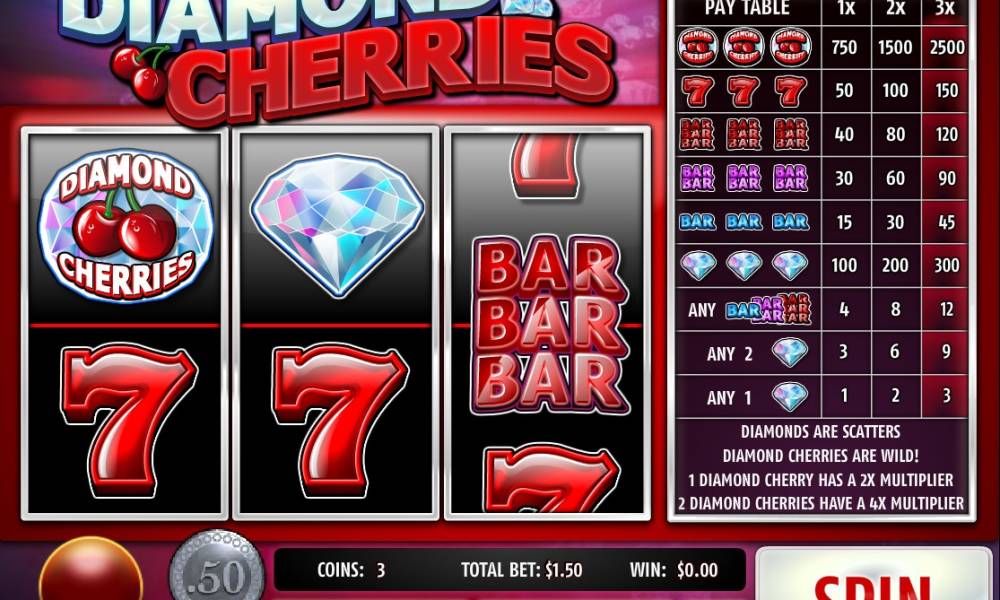Select the 1x column header in pay table
This screenshot has height=600, width=1000.
(x=846, y=8)
